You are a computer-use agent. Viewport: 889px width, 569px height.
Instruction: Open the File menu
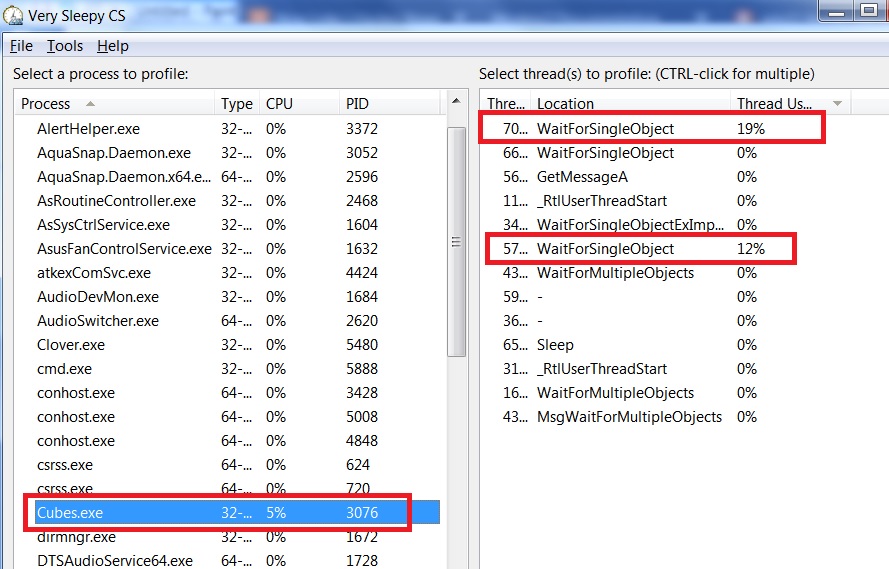(x=21, y=46)
